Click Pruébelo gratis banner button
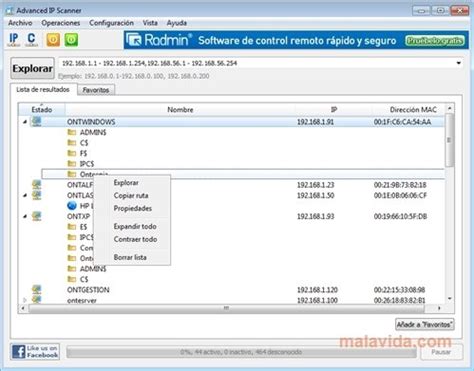The image size is (474, 371). (x=435, y=41)
